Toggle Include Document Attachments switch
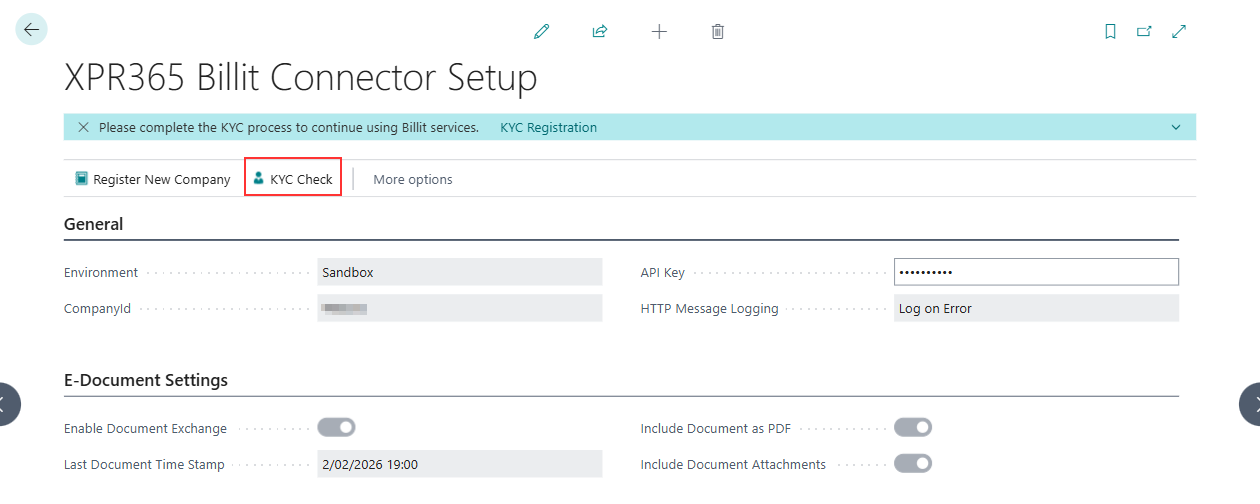This screenshot has height=504, width=1260. tap(912, 464)
